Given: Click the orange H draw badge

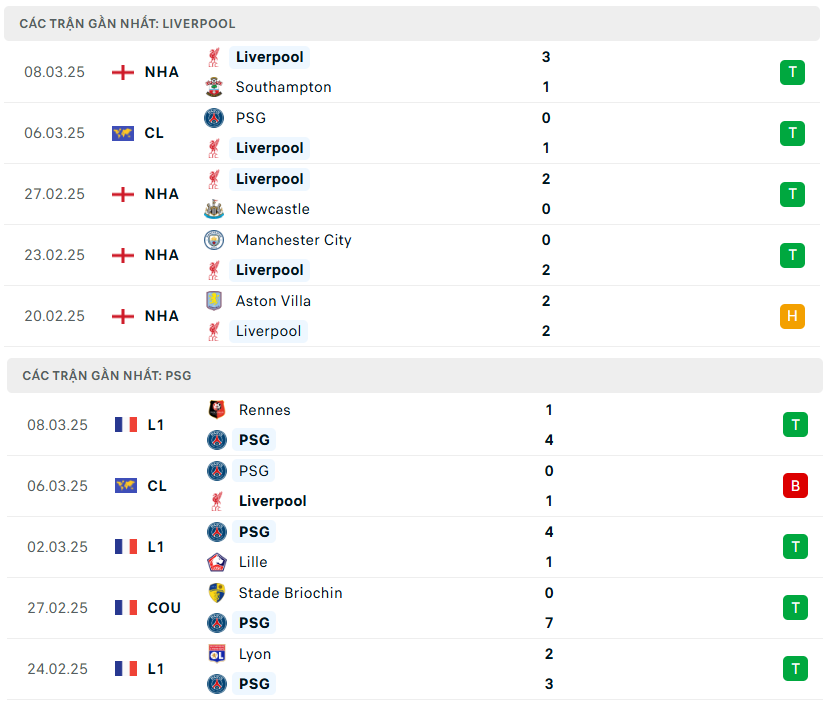Looking at the screenshot, I should coord(792,316).
